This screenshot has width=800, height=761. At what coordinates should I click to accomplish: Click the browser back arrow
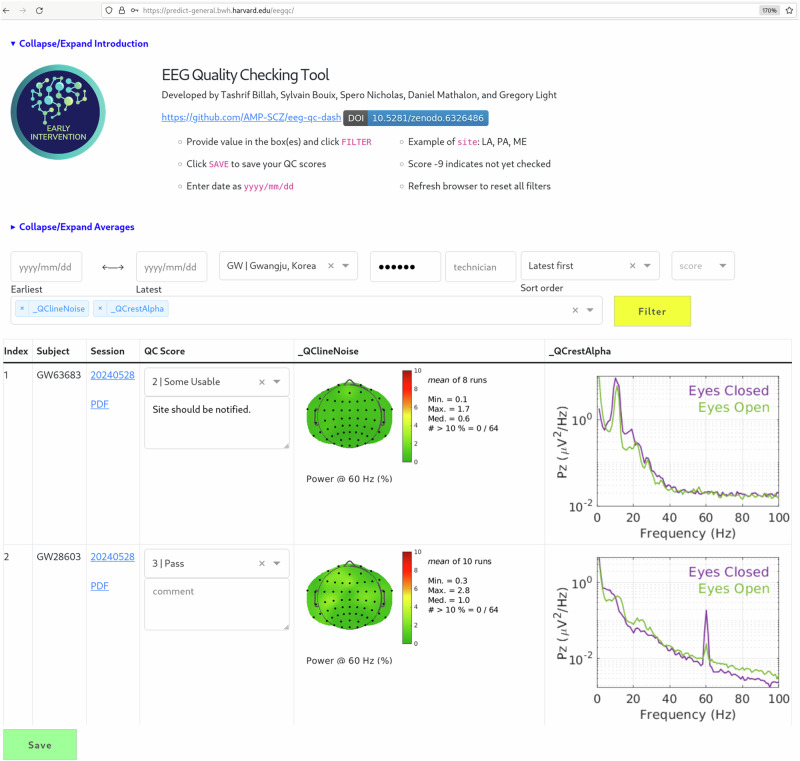[x=9, y=10]
